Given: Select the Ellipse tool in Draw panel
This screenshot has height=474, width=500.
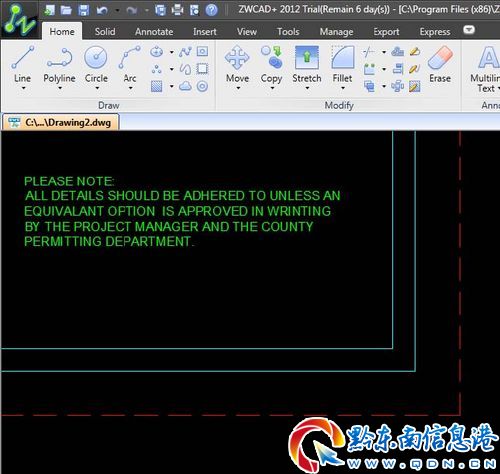Looking at the screenshot, I should pos(156,52).
